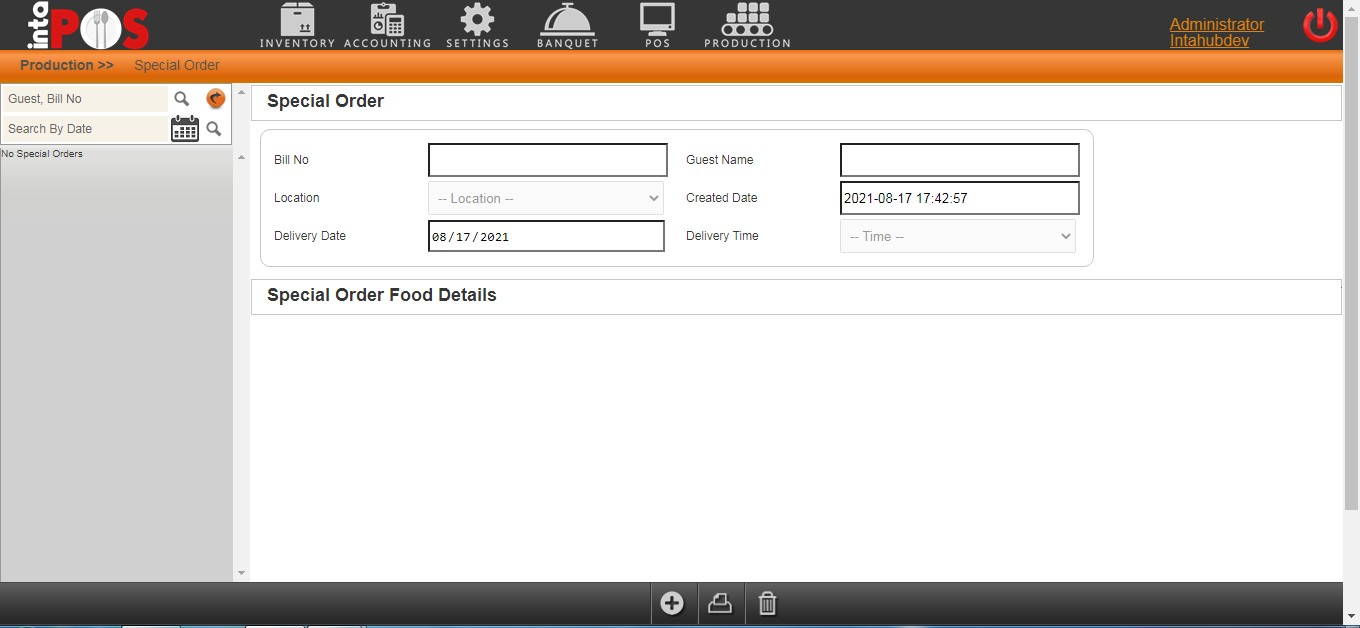
Task: Print the special order
Action: pyautogui.click(x=720, y=603)
